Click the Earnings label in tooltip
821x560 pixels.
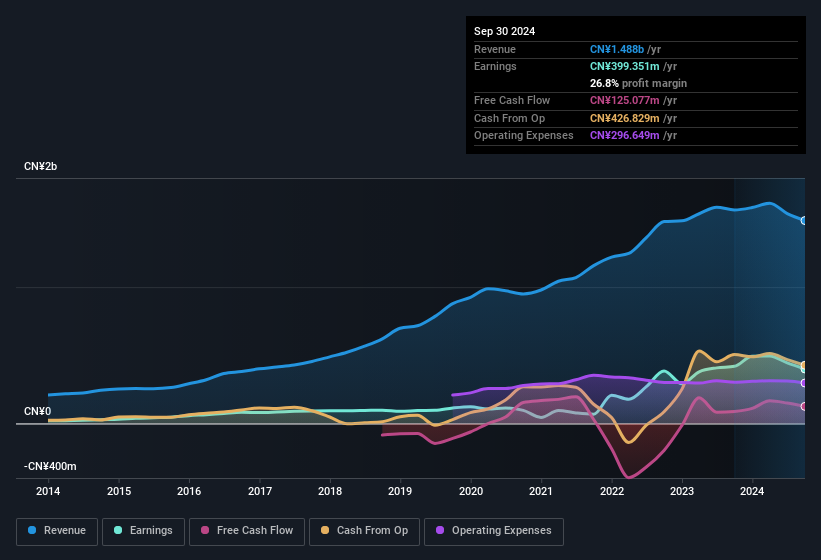coord(495,66)
